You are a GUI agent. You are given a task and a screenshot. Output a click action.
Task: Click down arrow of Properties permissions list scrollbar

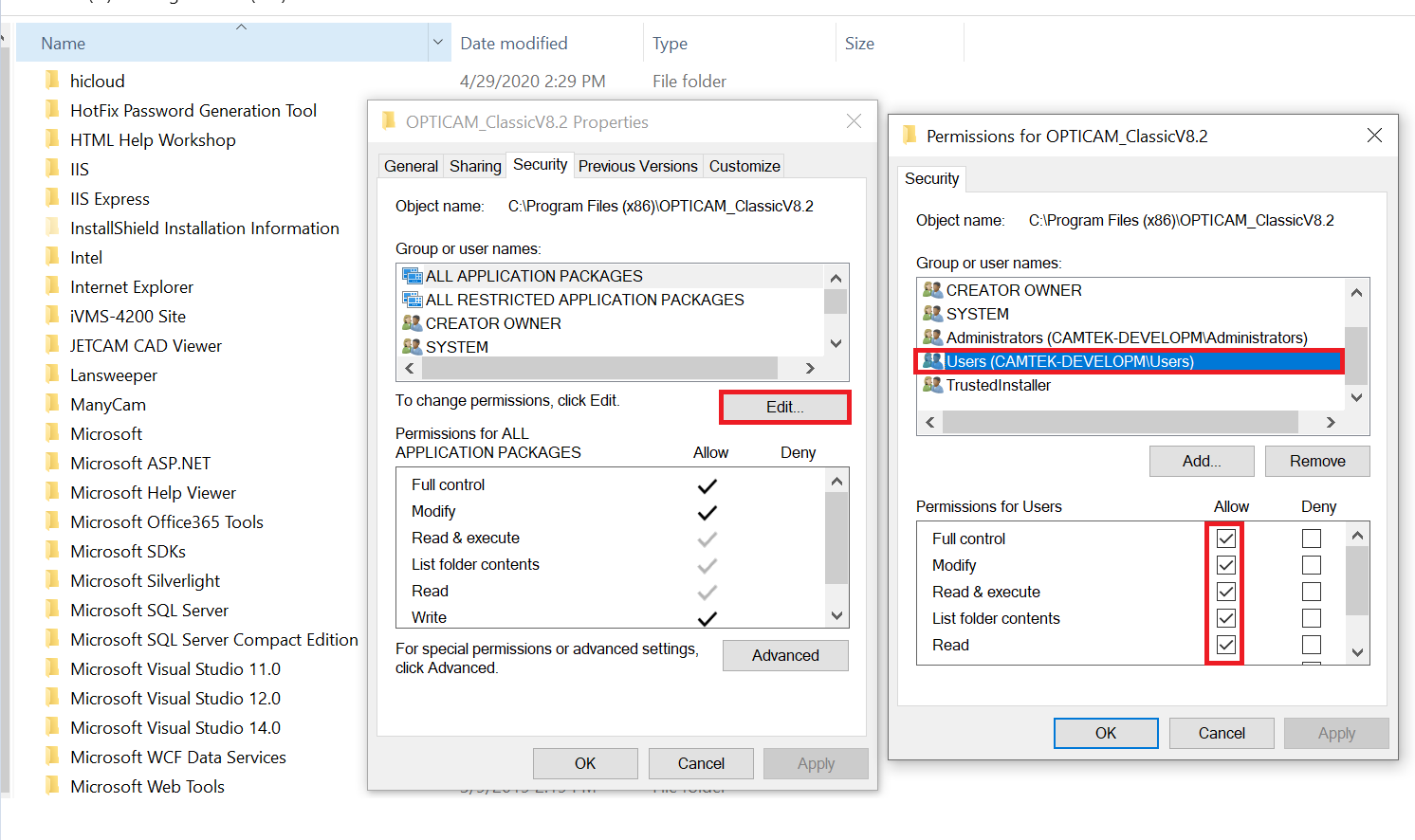836,615
